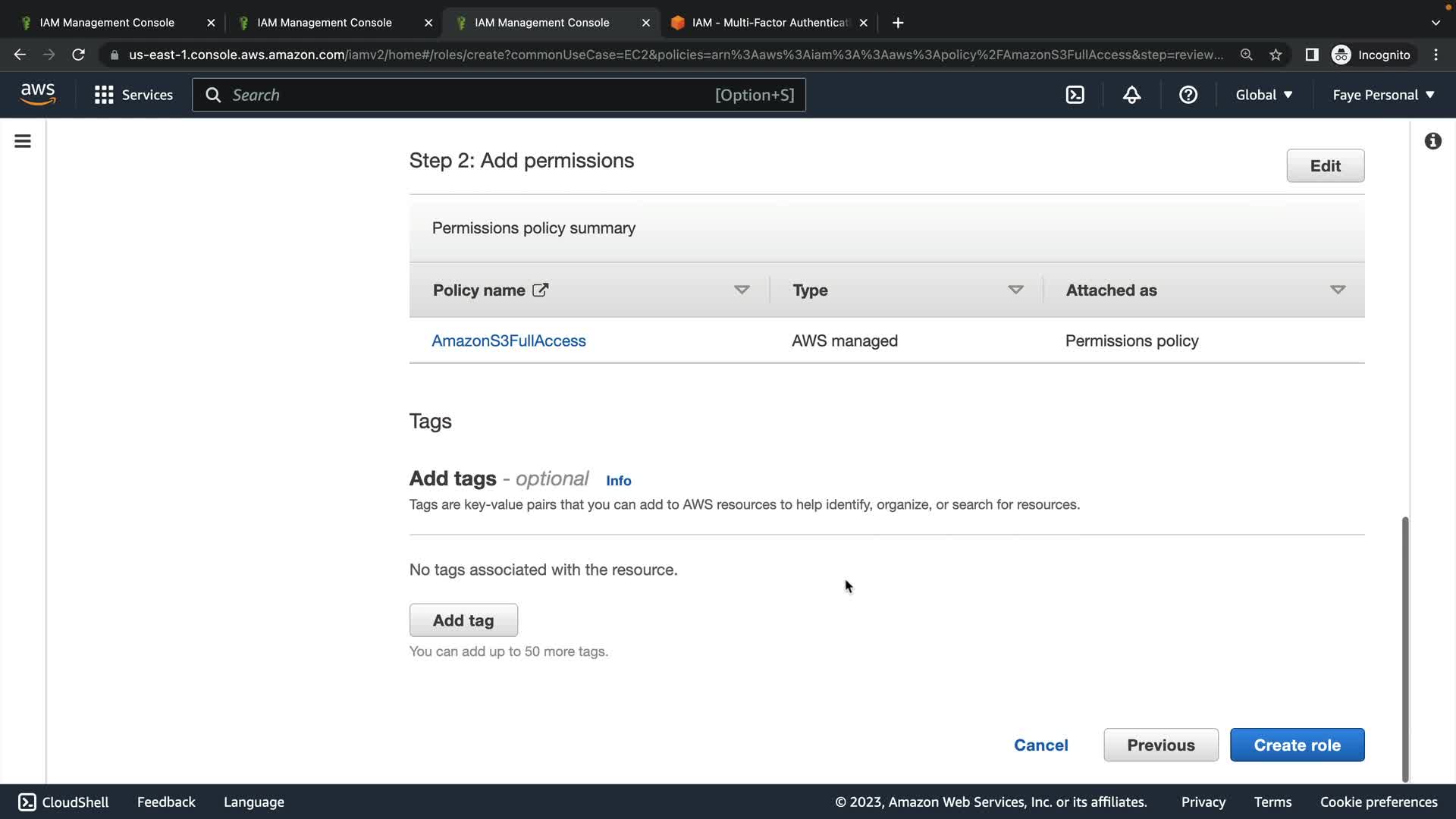Open the notifications bell
Viewport: 1456px width, 819px height.
pyautogui.click(x=1131, y=95)
